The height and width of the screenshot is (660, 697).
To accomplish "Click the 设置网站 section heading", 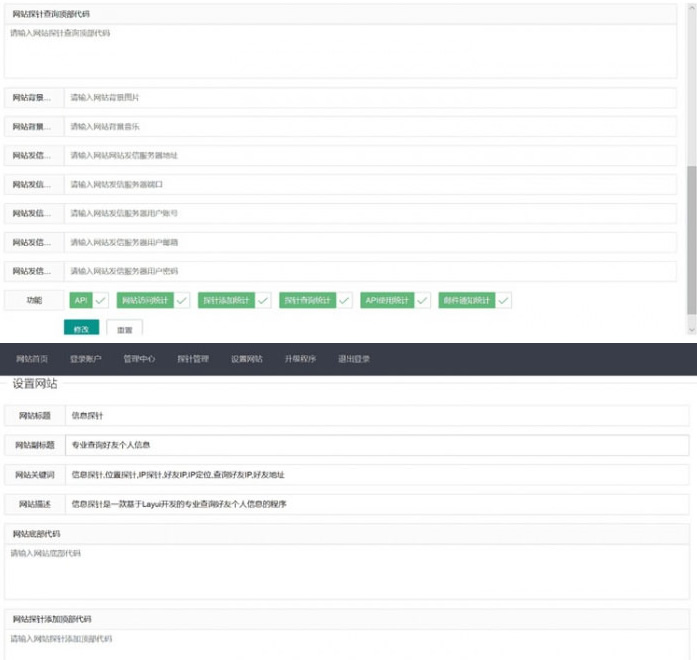I will coord(35,384).
